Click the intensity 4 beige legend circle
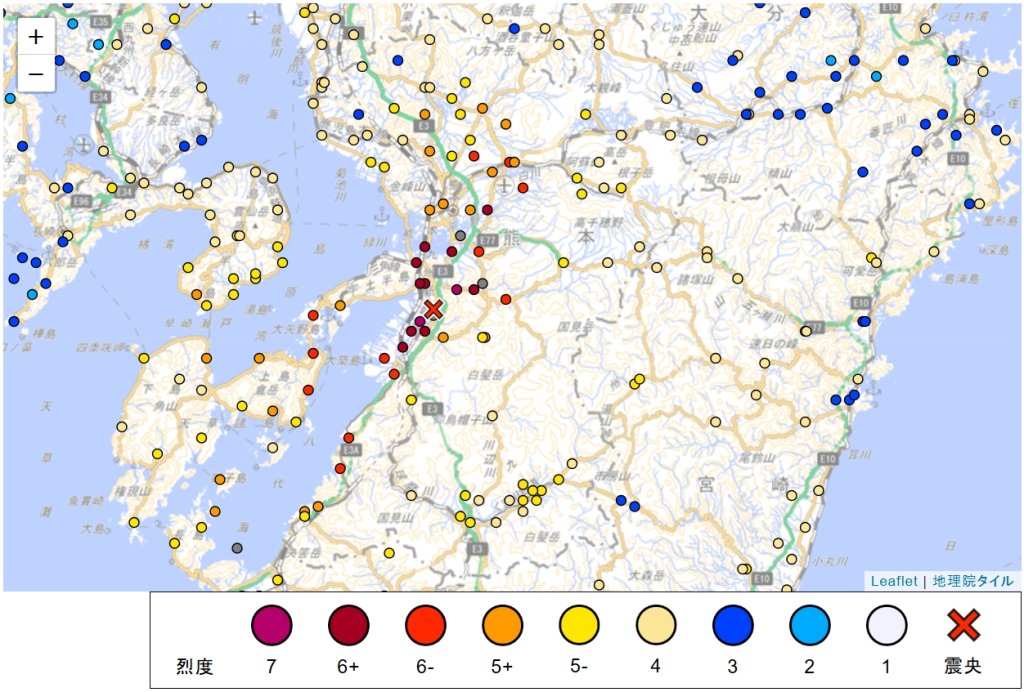The height and width of the screenshot is (692, 1024). click(x=656, y=625)
